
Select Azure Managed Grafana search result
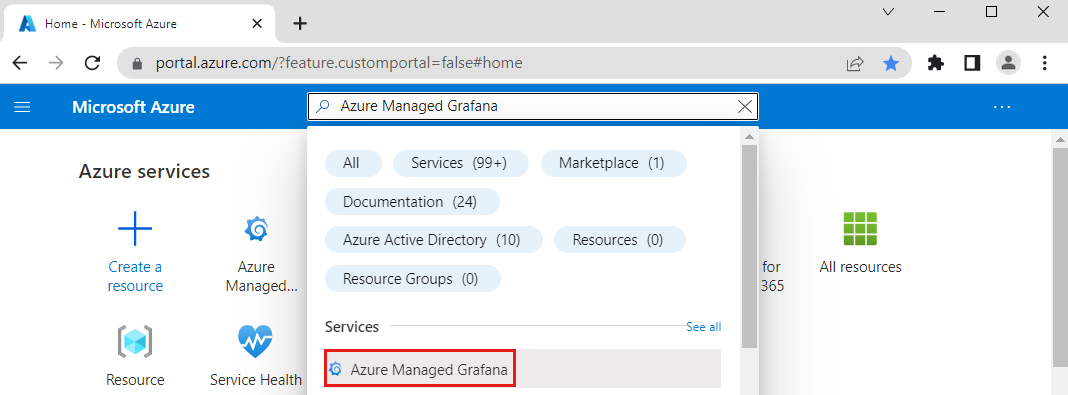(x=522, y=369)
